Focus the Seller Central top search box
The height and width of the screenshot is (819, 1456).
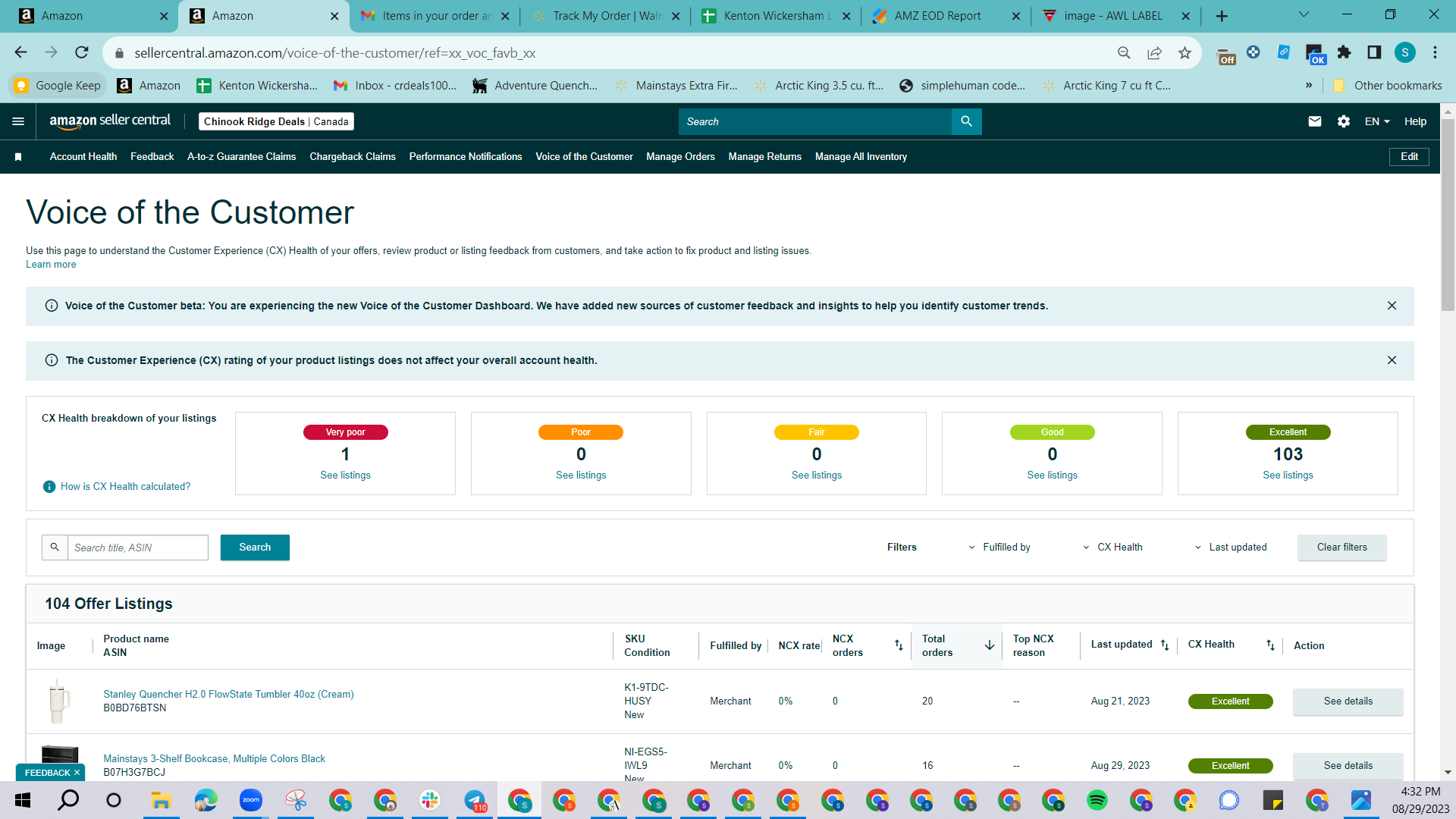tap(815, 121)
